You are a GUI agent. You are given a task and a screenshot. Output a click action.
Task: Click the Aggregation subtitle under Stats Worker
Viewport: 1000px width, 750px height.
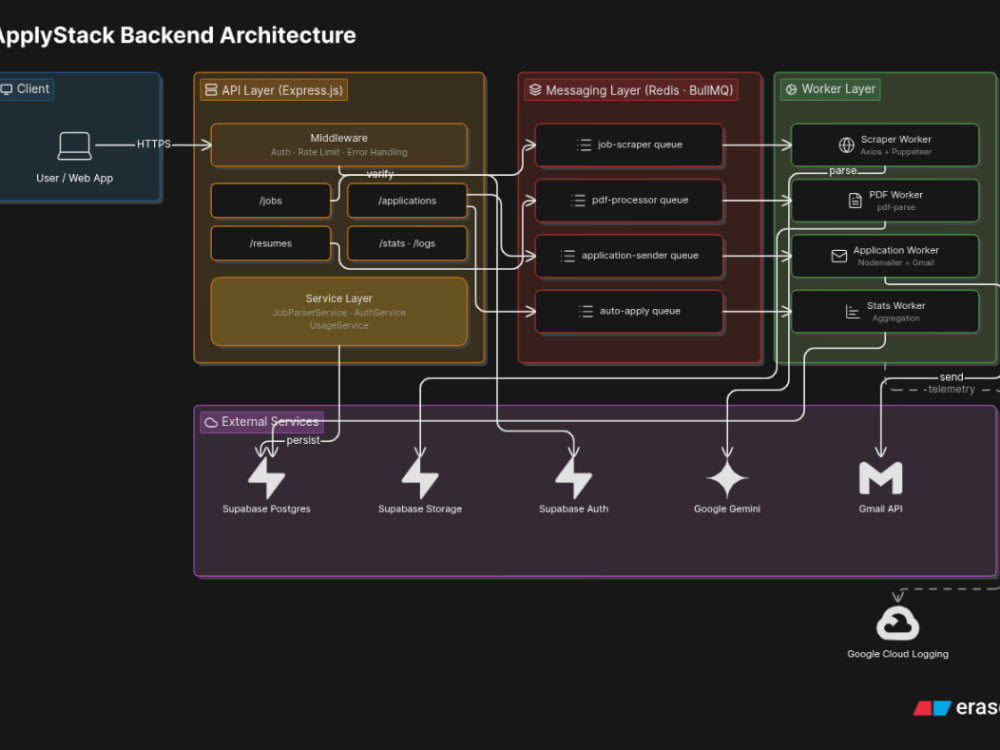pos(896,318)
